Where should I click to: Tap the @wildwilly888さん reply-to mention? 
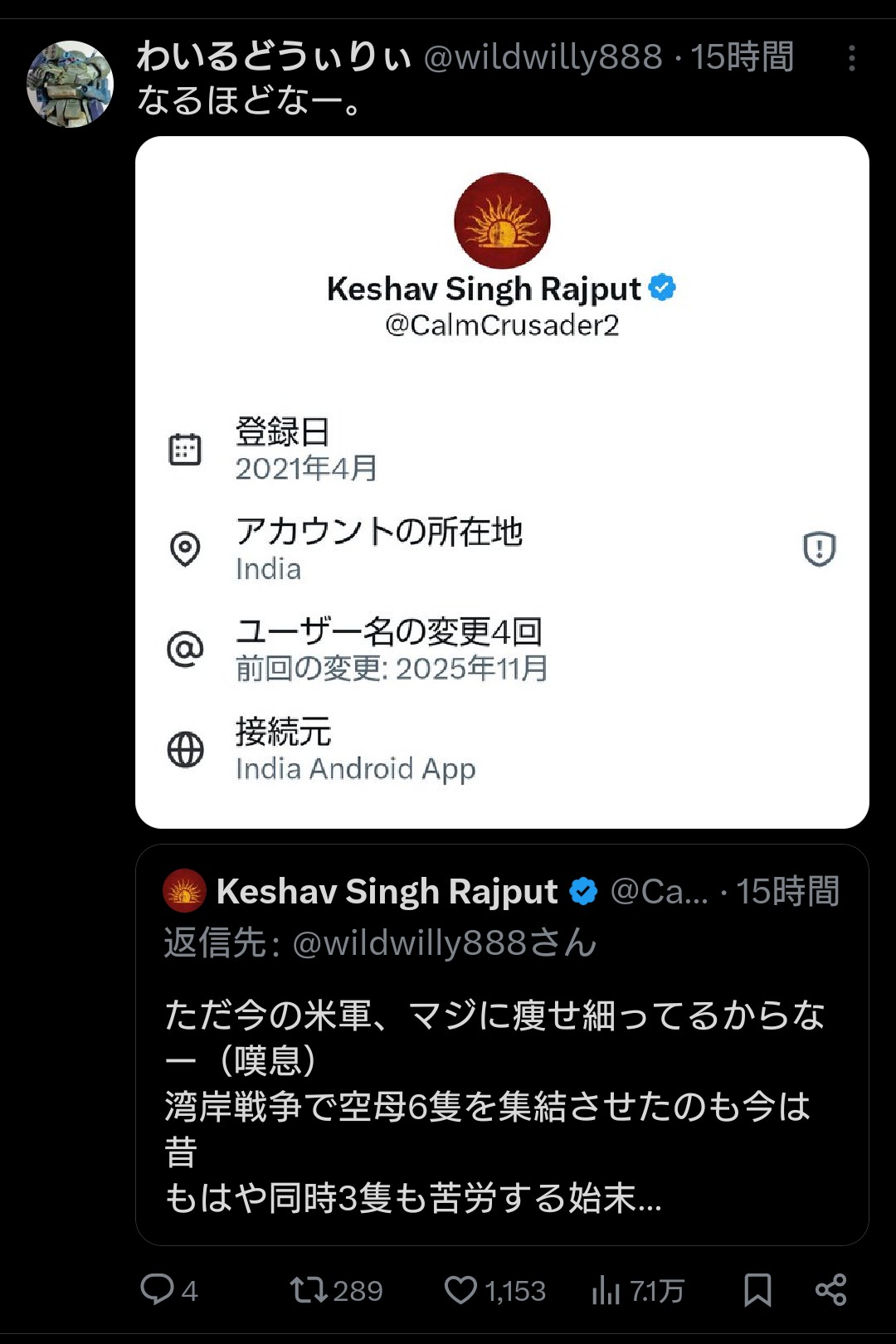pos(445,943)
